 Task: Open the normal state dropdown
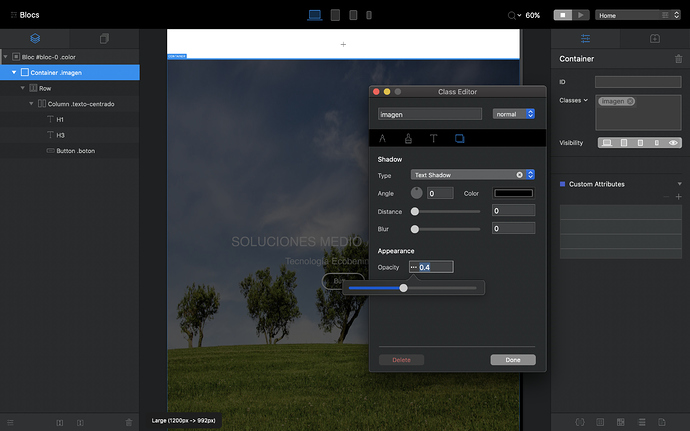(x=514, y=114)
